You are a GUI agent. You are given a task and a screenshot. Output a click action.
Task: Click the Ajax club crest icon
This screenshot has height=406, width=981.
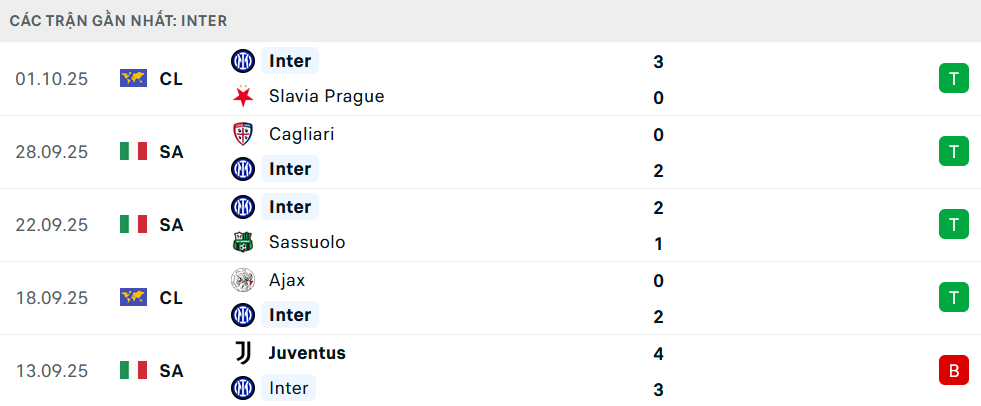(243, 280)
